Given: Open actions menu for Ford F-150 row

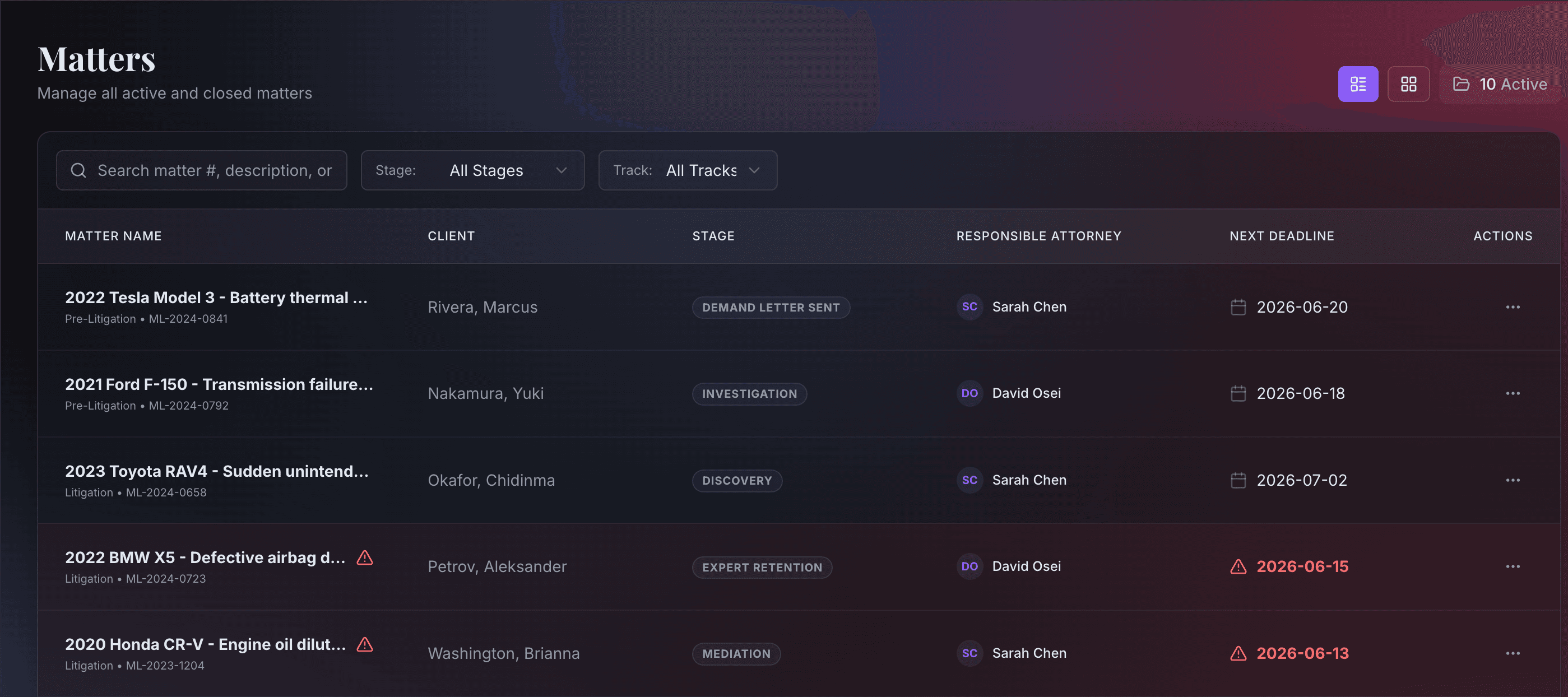Looking at the screenshot, I should pyautogui.click(x=1513, y=394).
